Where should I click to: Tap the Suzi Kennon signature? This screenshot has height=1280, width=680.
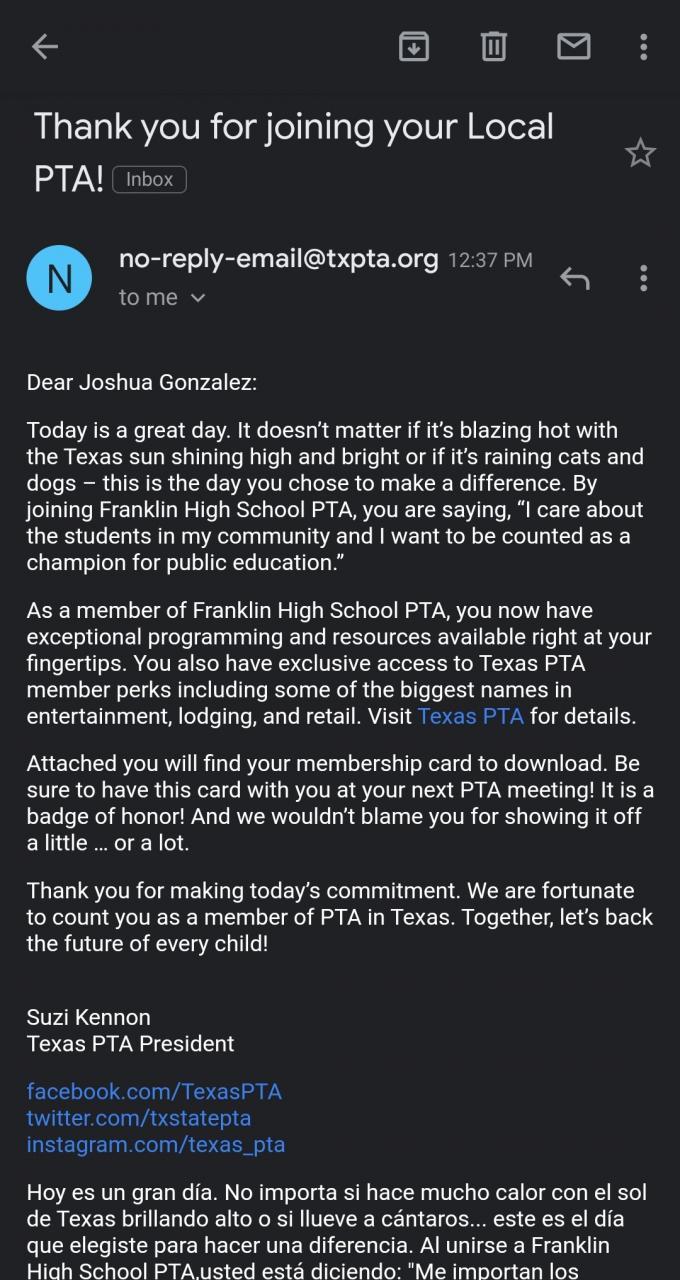89,1017
